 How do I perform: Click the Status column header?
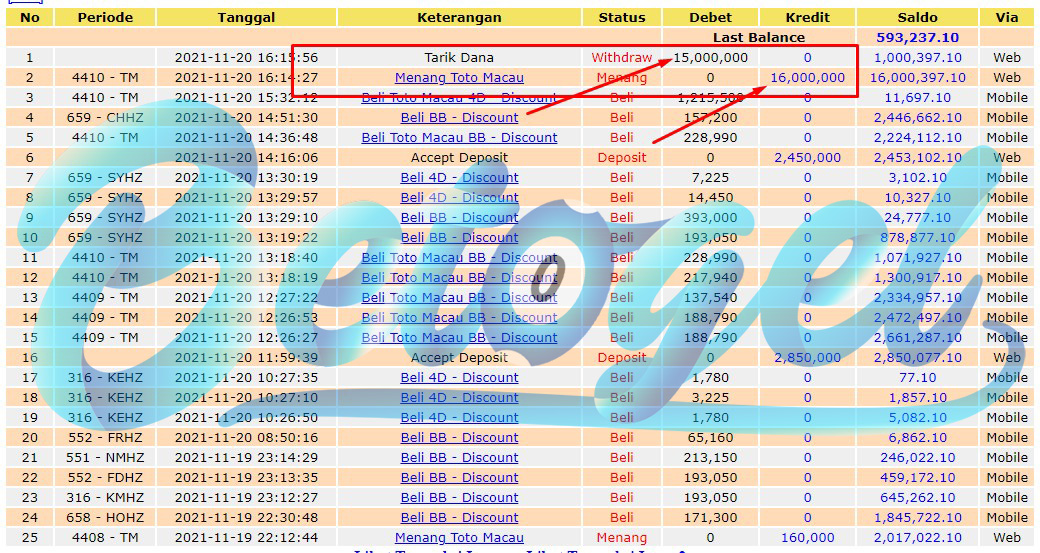pos(621,17)
